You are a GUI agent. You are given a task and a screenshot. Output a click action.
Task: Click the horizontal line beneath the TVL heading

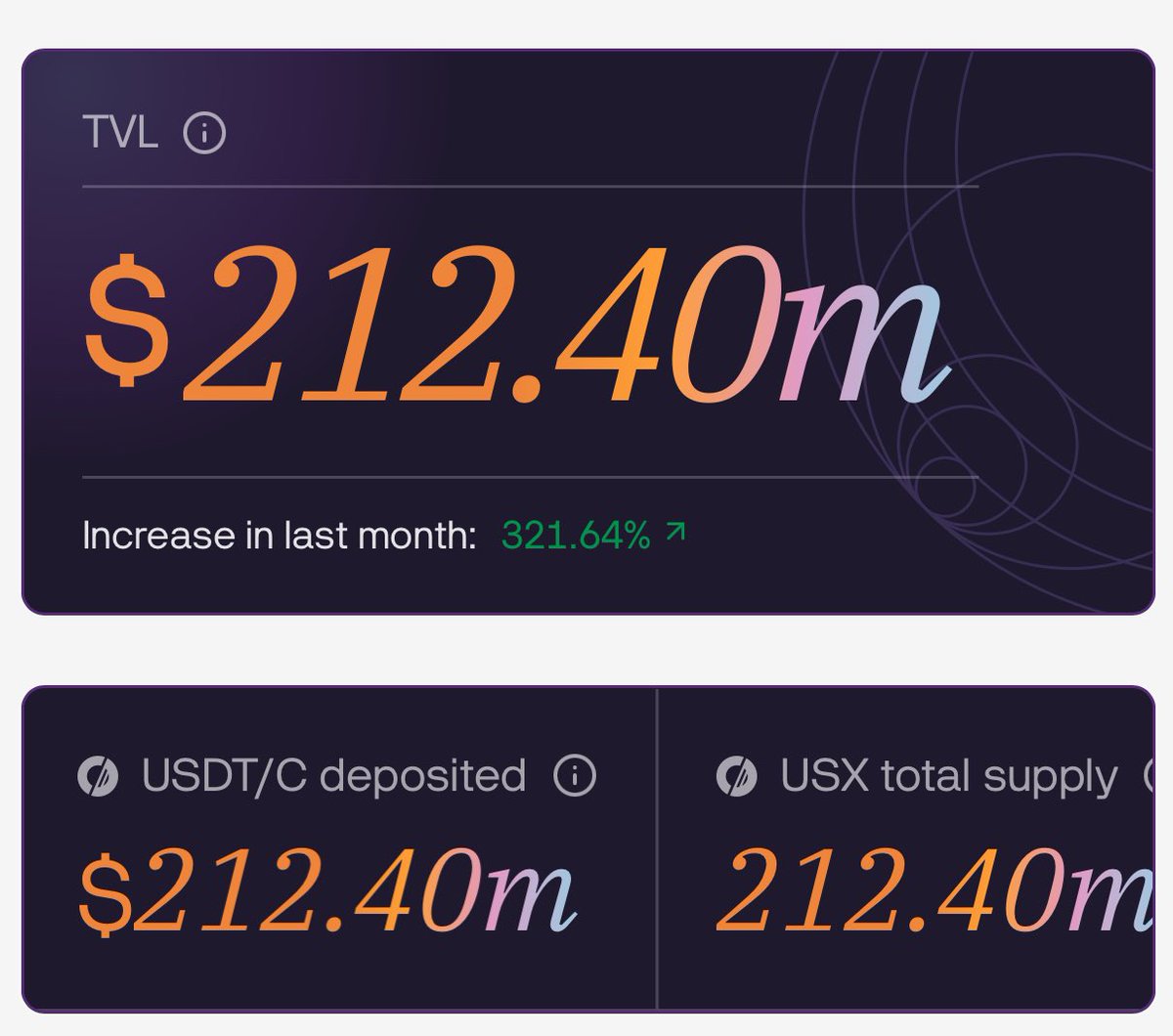(530, 186)
